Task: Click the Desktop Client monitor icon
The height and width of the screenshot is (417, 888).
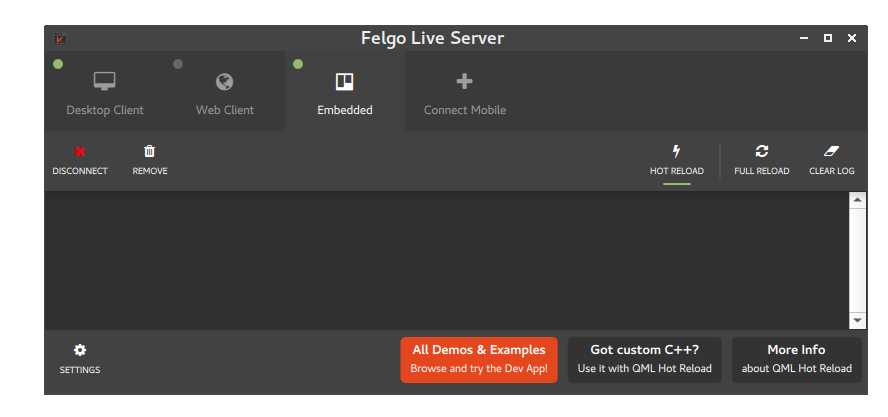Action: point(105,82)
